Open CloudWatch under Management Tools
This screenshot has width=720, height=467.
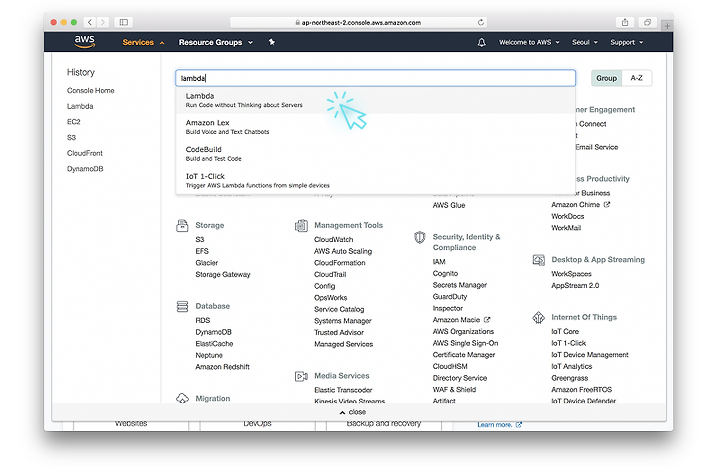pyautogui.click(x=333, y=239)
